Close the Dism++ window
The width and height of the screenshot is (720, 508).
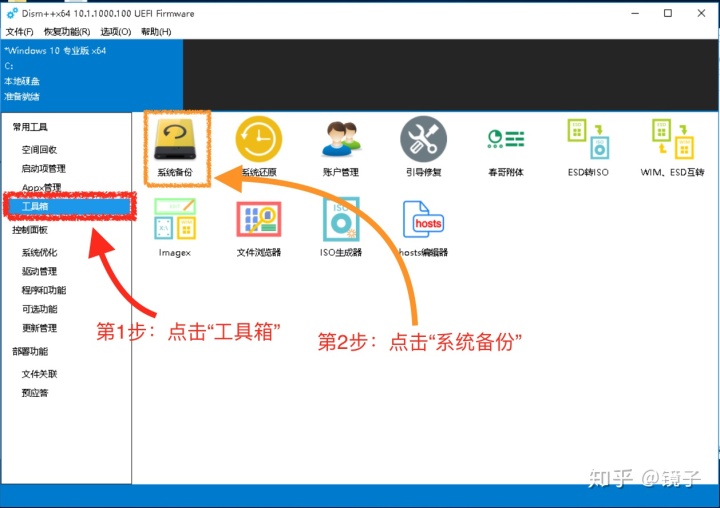click(701, 13)
